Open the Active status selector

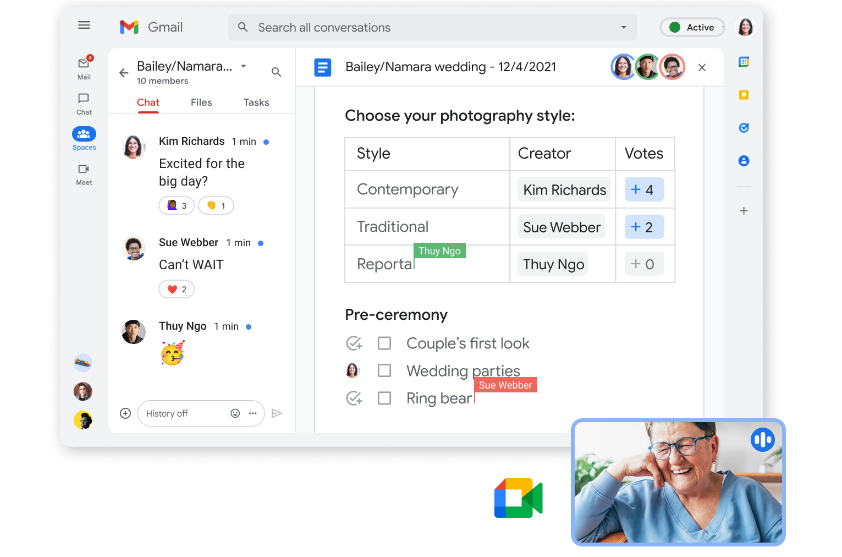(692, 27)
